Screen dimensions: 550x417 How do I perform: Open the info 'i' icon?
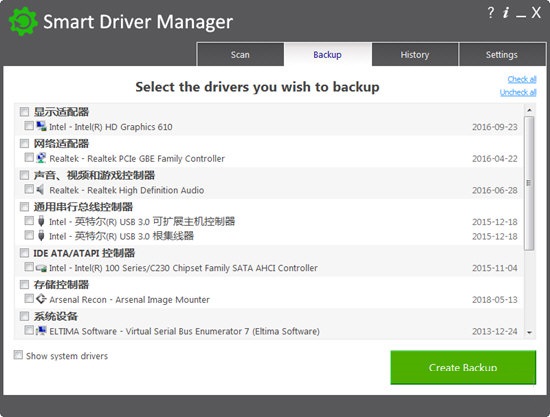pos(506,13)
